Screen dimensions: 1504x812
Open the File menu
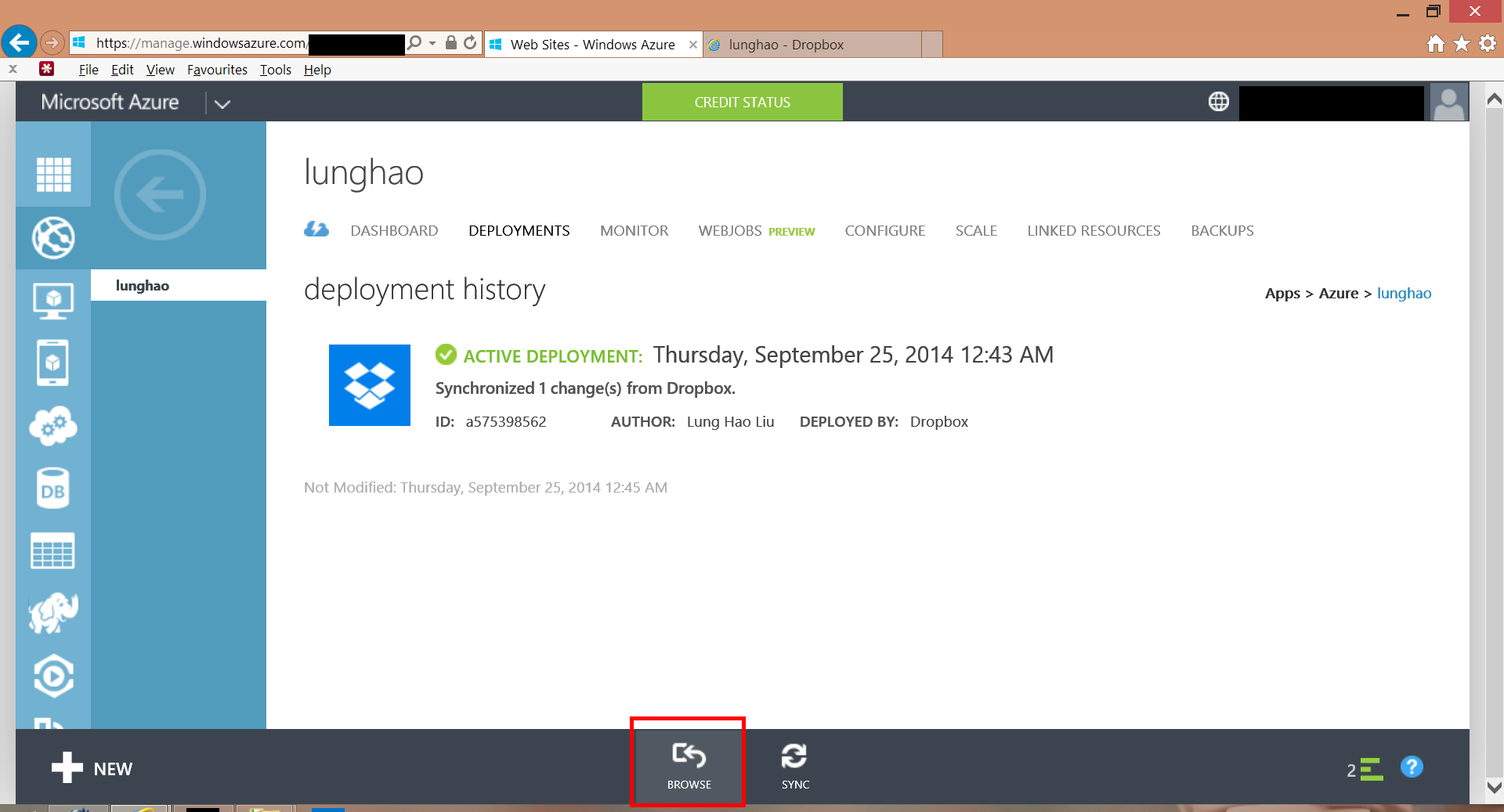(x=89, y=70)
